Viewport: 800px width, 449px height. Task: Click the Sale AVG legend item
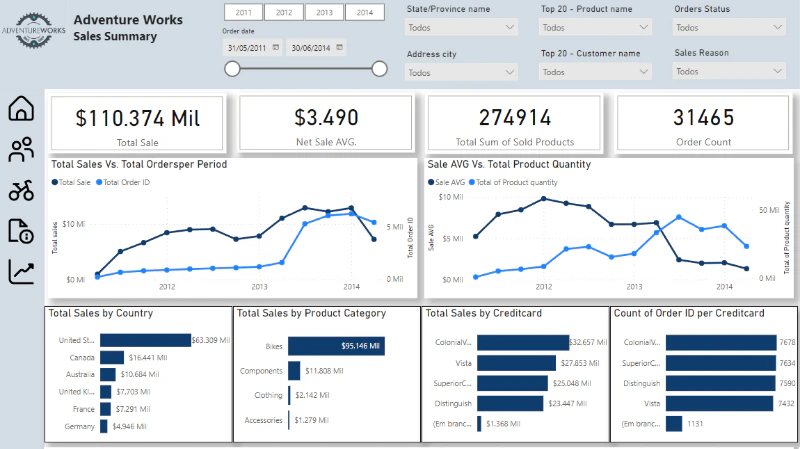(x=446, y=182)
